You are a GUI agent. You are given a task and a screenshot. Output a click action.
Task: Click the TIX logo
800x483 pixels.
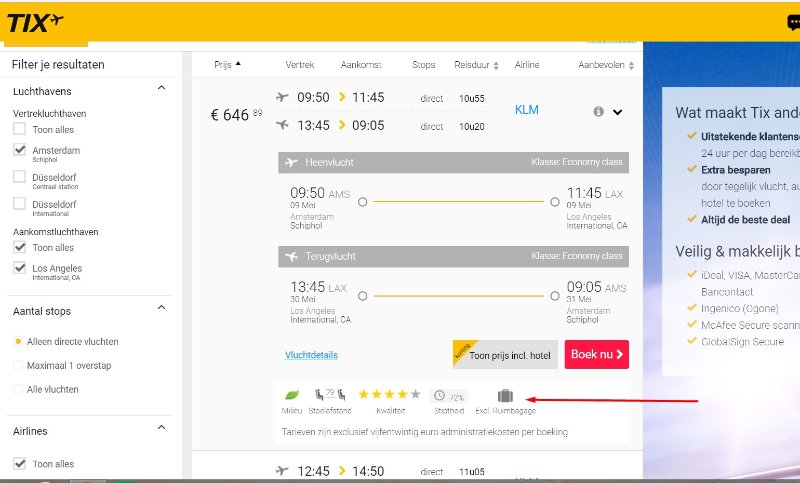[36, 22]
